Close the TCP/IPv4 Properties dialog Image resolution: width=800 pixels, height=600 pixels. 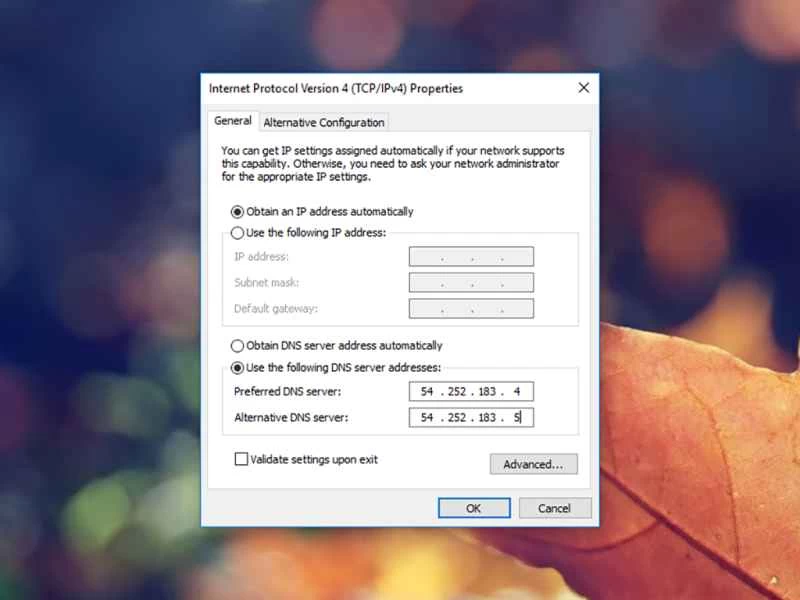(583, 88)
